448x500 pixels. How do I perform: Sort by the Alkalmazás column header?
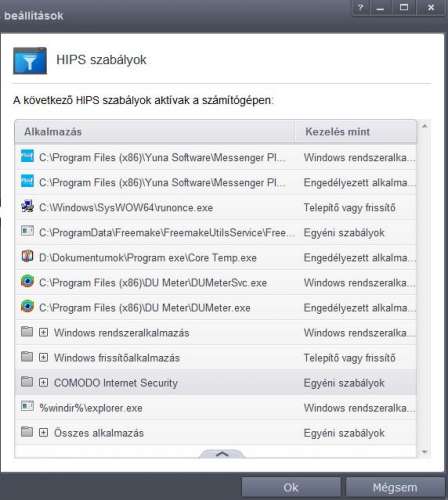pos(154,132)
